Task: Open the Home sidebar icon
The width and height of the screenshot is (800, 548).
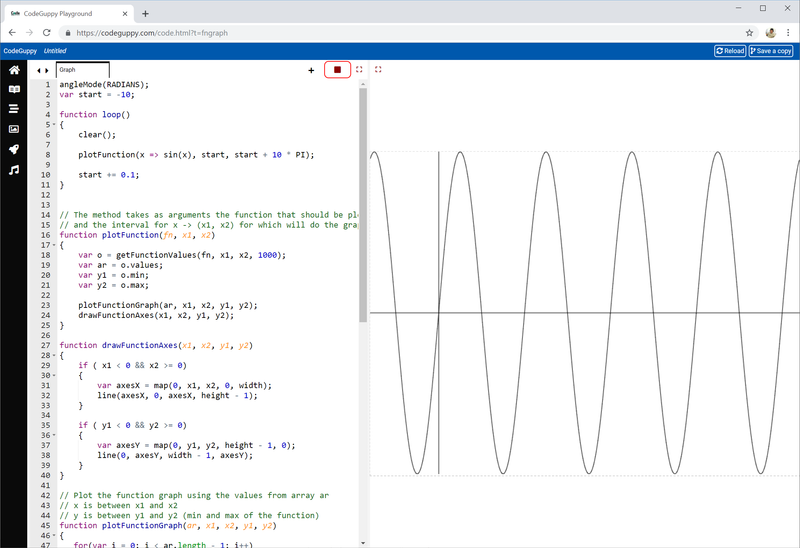Action: pyautogui.click(x=14, y=70)
